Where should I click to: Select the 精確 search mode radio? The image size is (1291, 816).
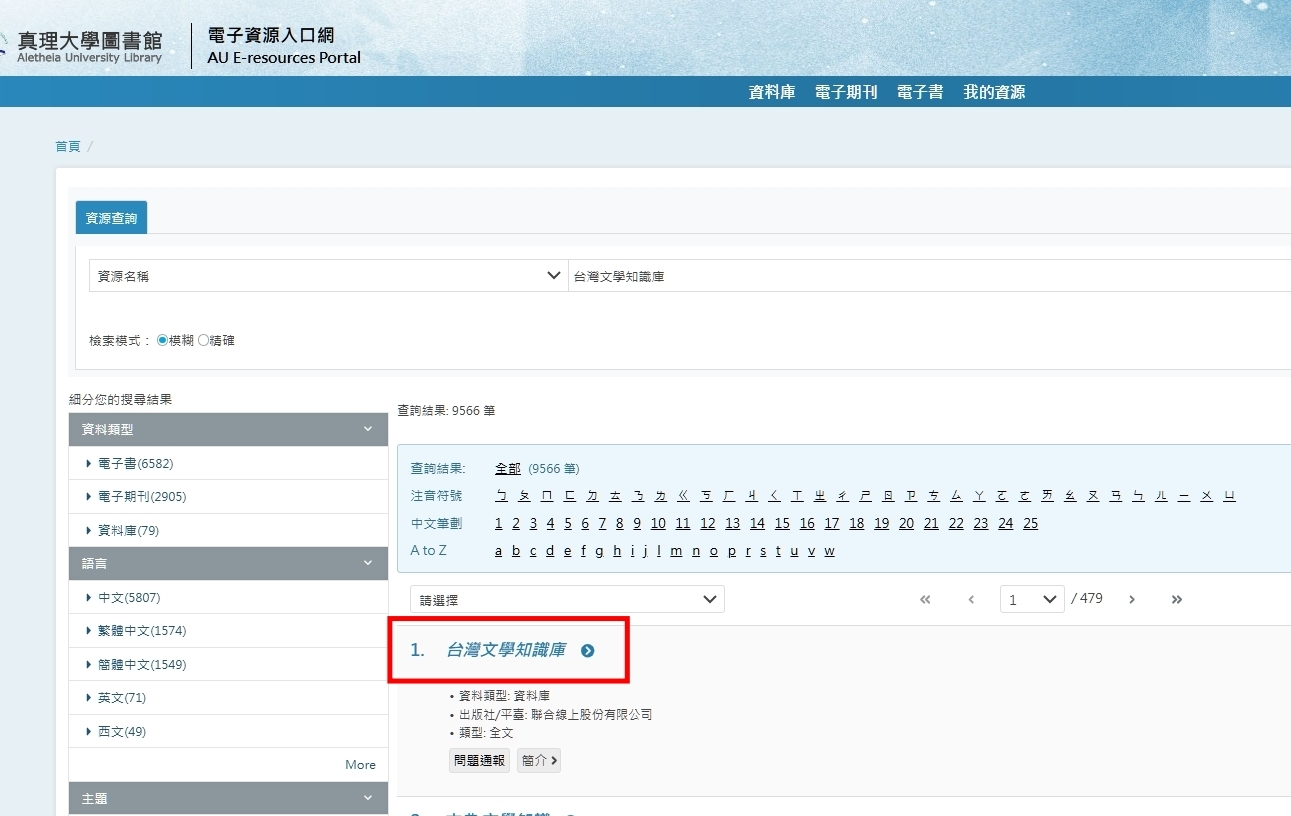(204, 340)
